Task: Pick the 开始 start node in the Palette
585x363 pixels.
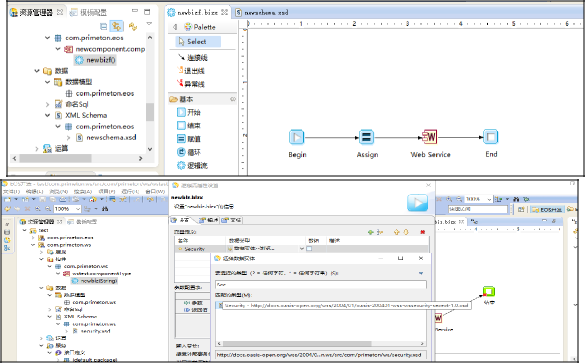Action: pyautogui.click(x=189, y=112)
